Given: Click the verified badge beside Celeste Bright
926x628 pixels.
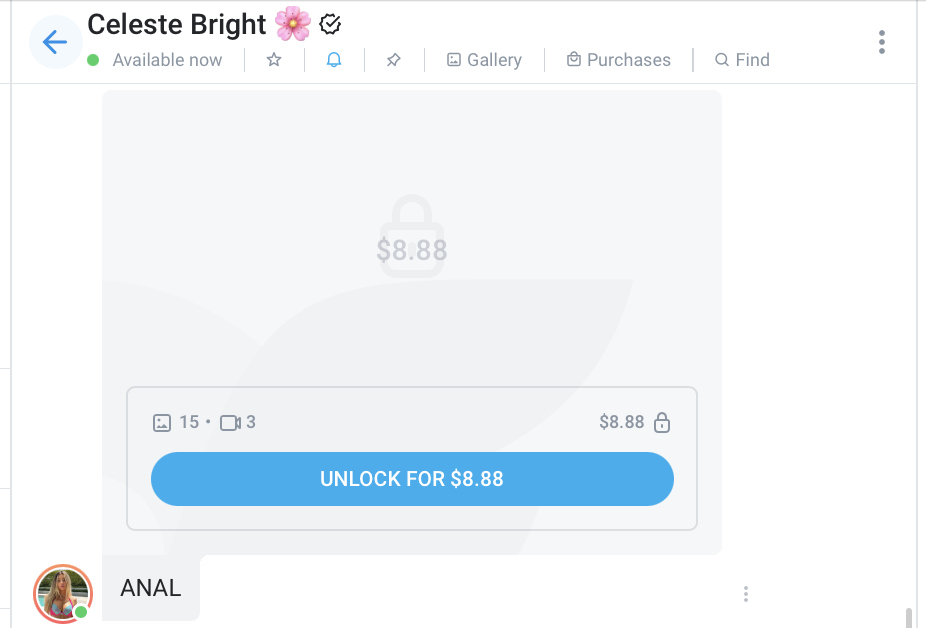Looking at the screenshot, I should pyautogui.click(x=330, y=23).
